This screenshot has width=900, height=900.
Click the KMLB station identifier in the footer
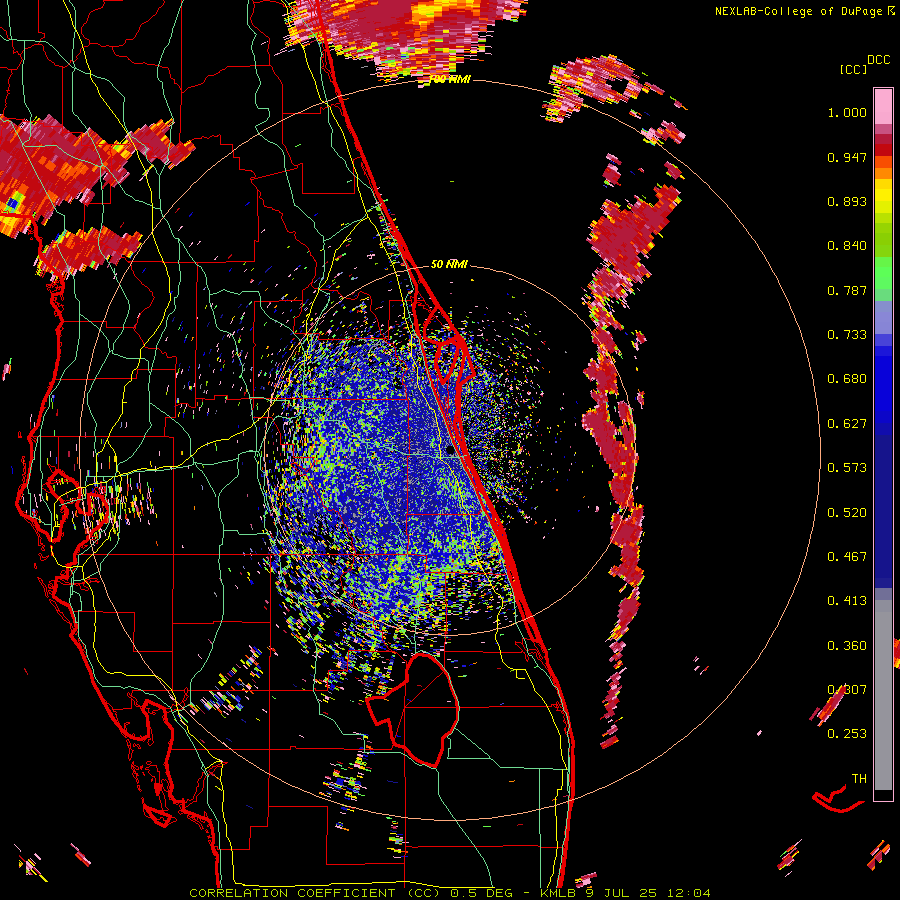[560, 893]
